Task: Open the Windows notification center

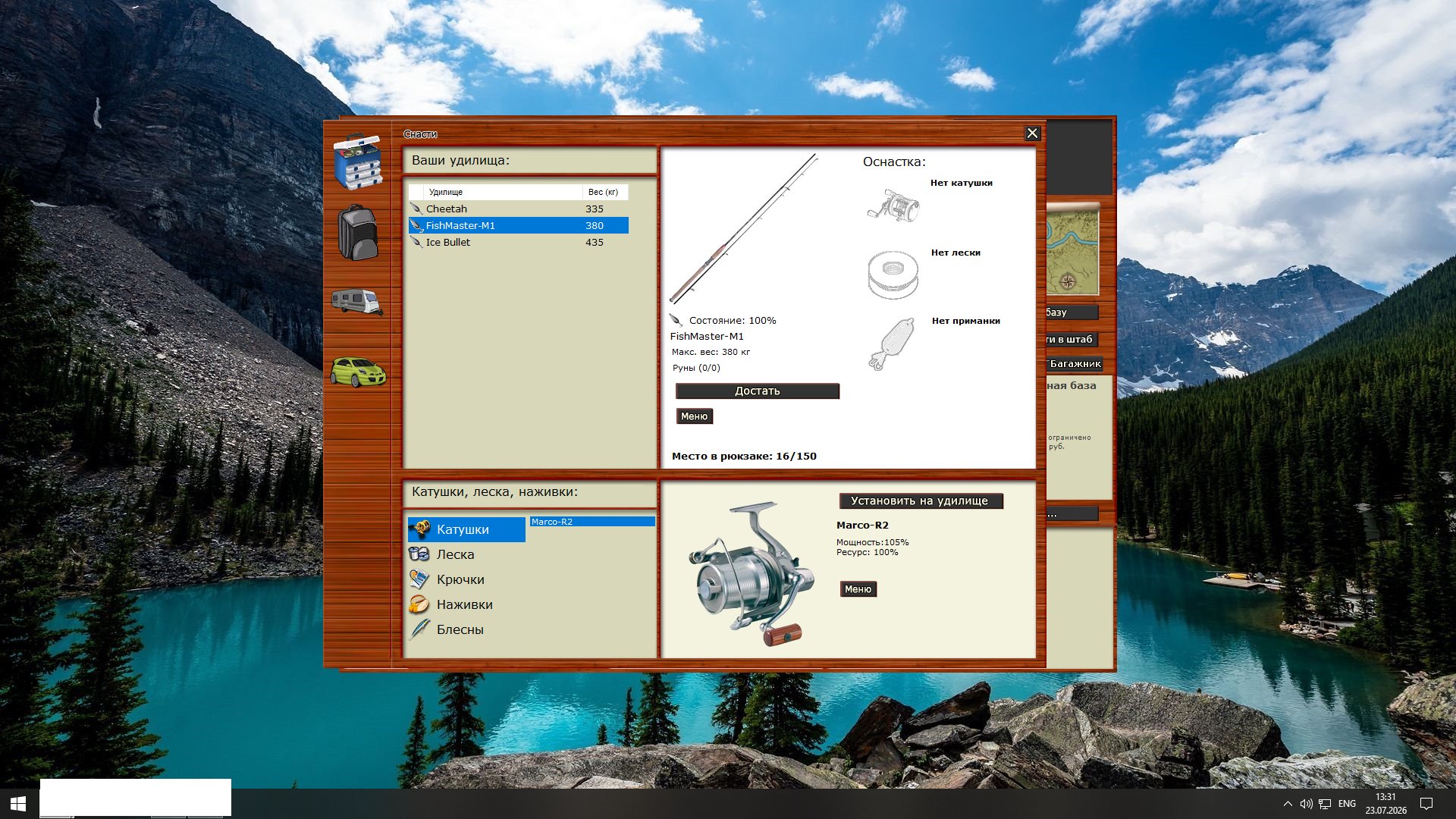Action: 1426,804
